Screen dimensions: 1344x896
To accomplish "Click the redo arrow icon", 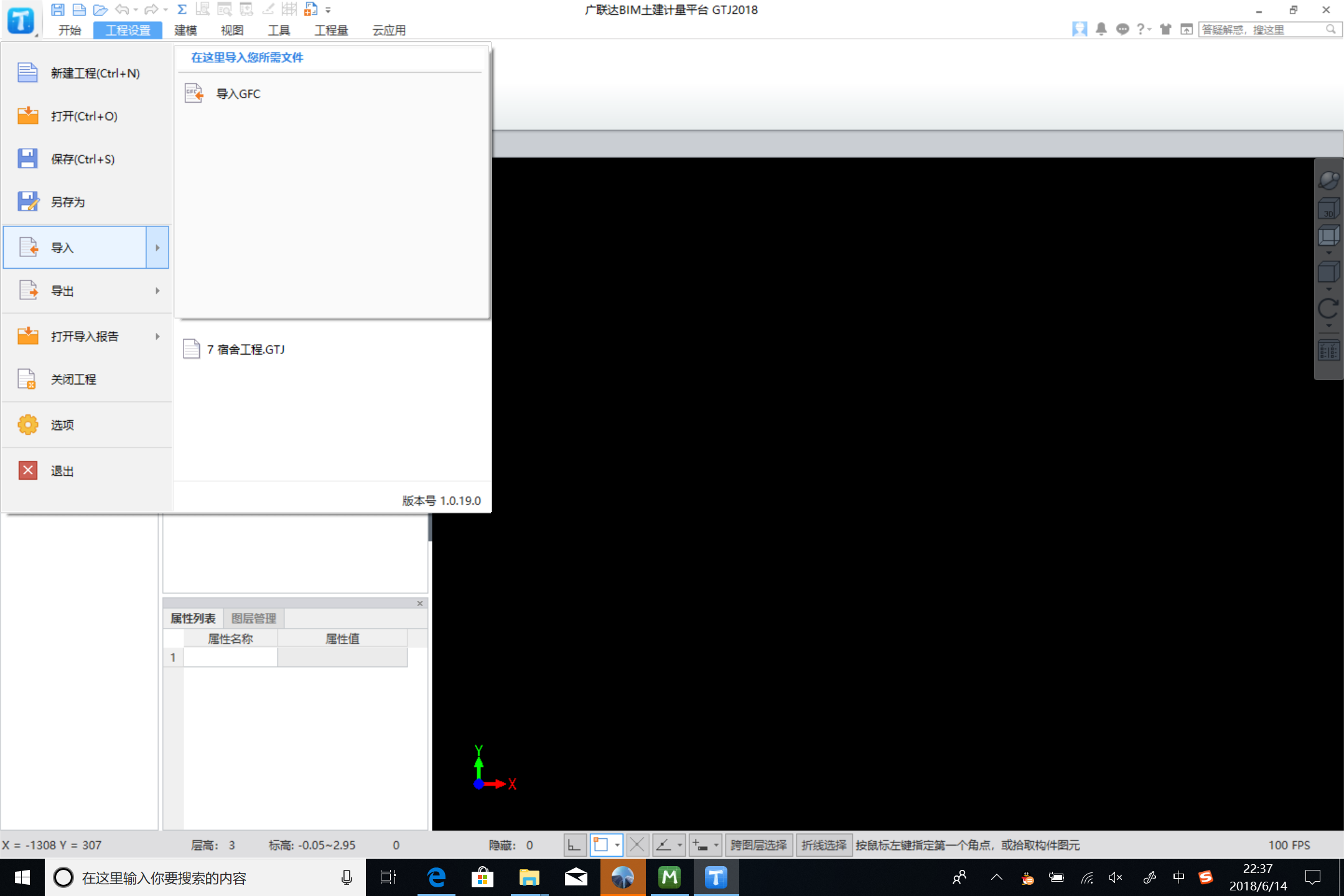I will 151,9.
